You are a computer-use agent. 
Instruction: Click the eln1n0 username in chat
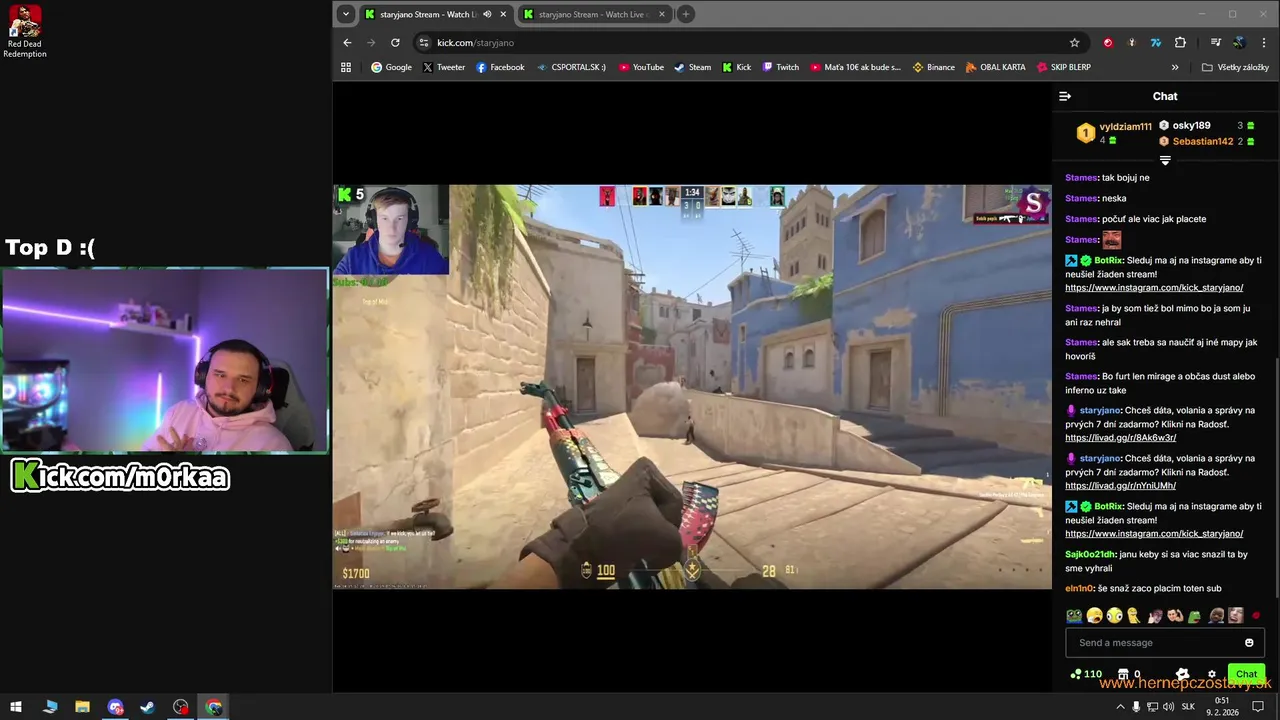pyautogui.click(x=1079, y=588)
